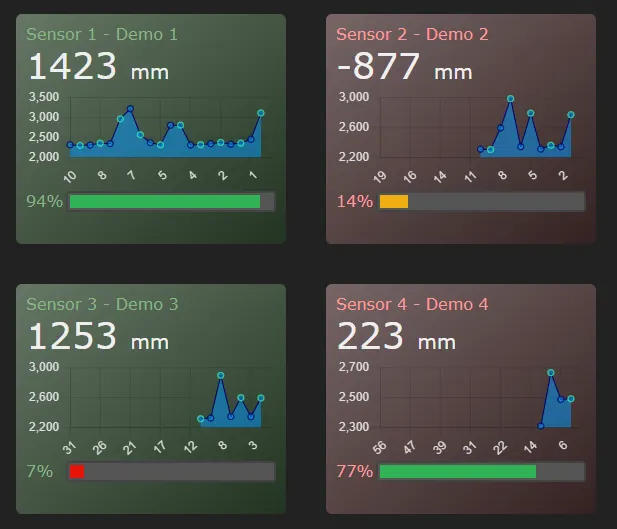Click the peak data point in Sensor 4 chart
The image size is (617, 529).
coord(551,372)
